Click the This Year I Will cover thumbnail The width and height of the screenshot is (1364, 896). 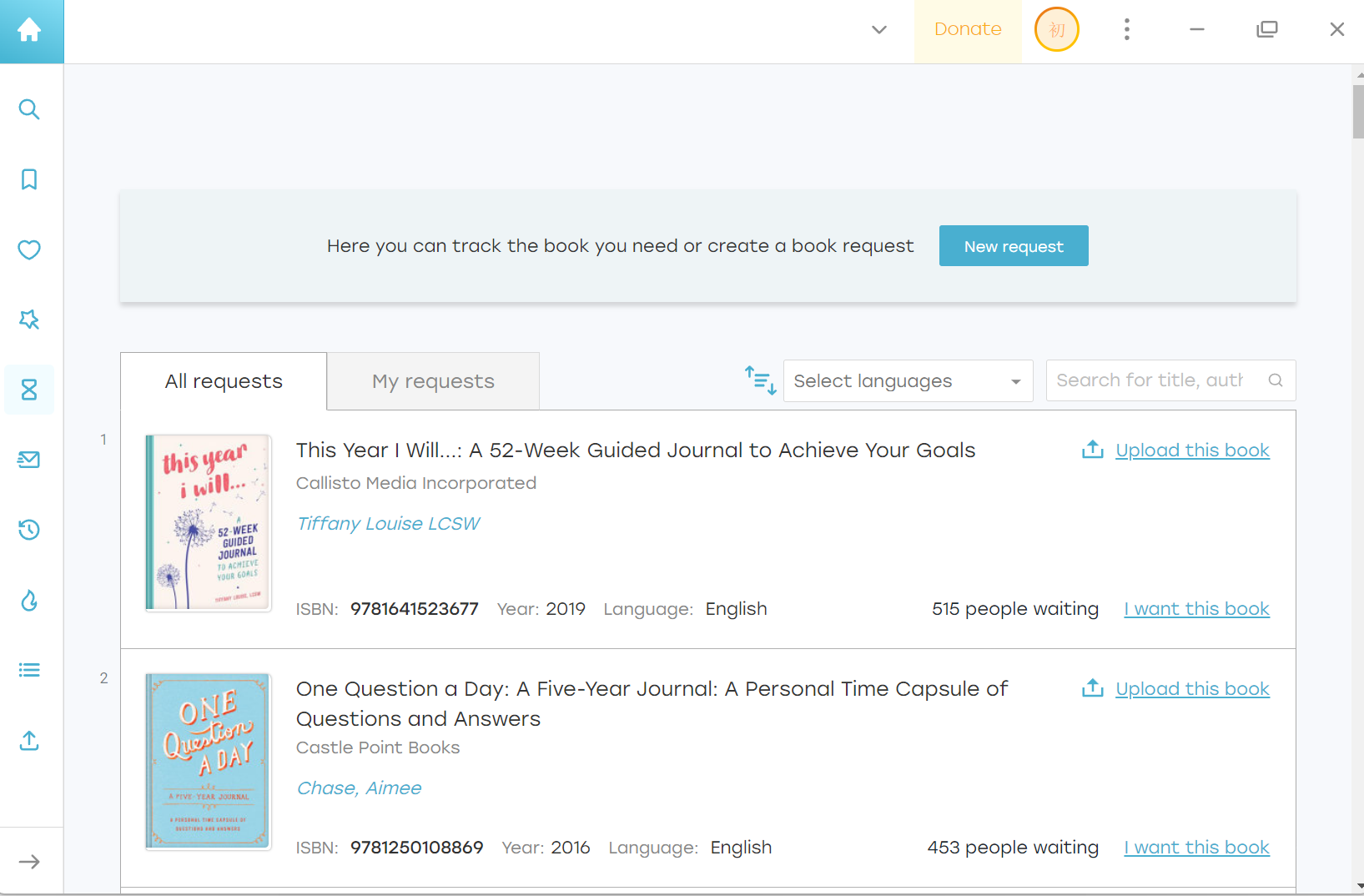209,523
